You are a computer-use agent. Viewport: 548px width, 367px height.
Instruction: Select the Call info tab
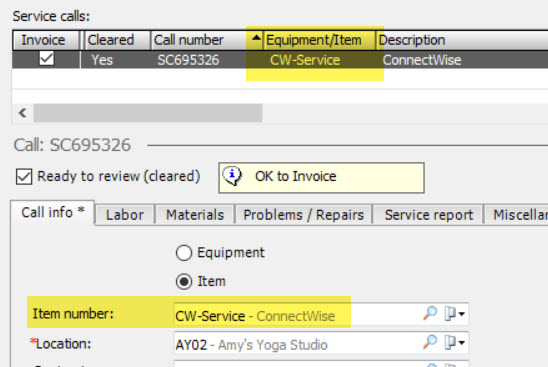53,212
